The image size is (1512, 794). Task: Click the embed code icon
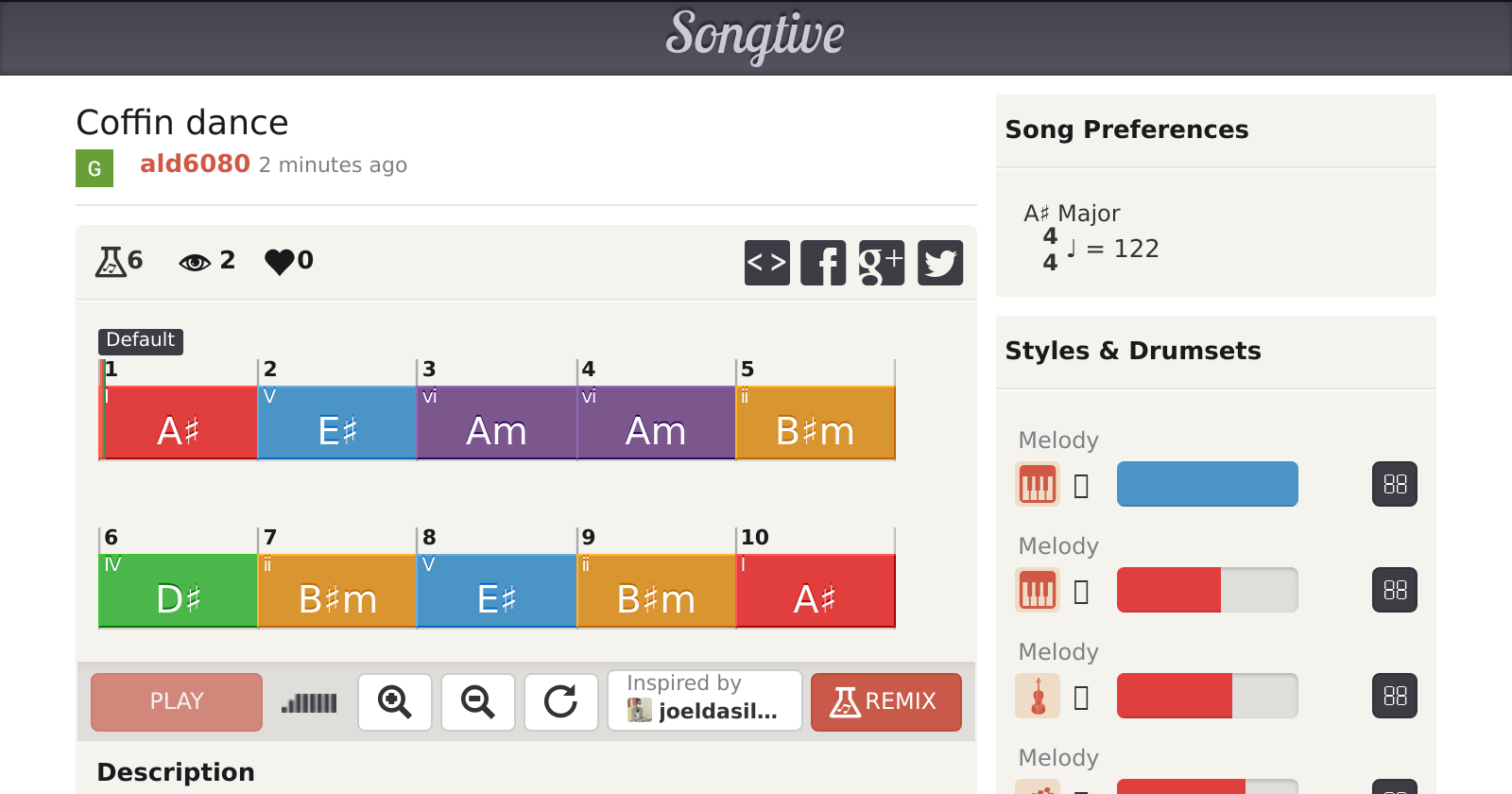click(766, 263)
